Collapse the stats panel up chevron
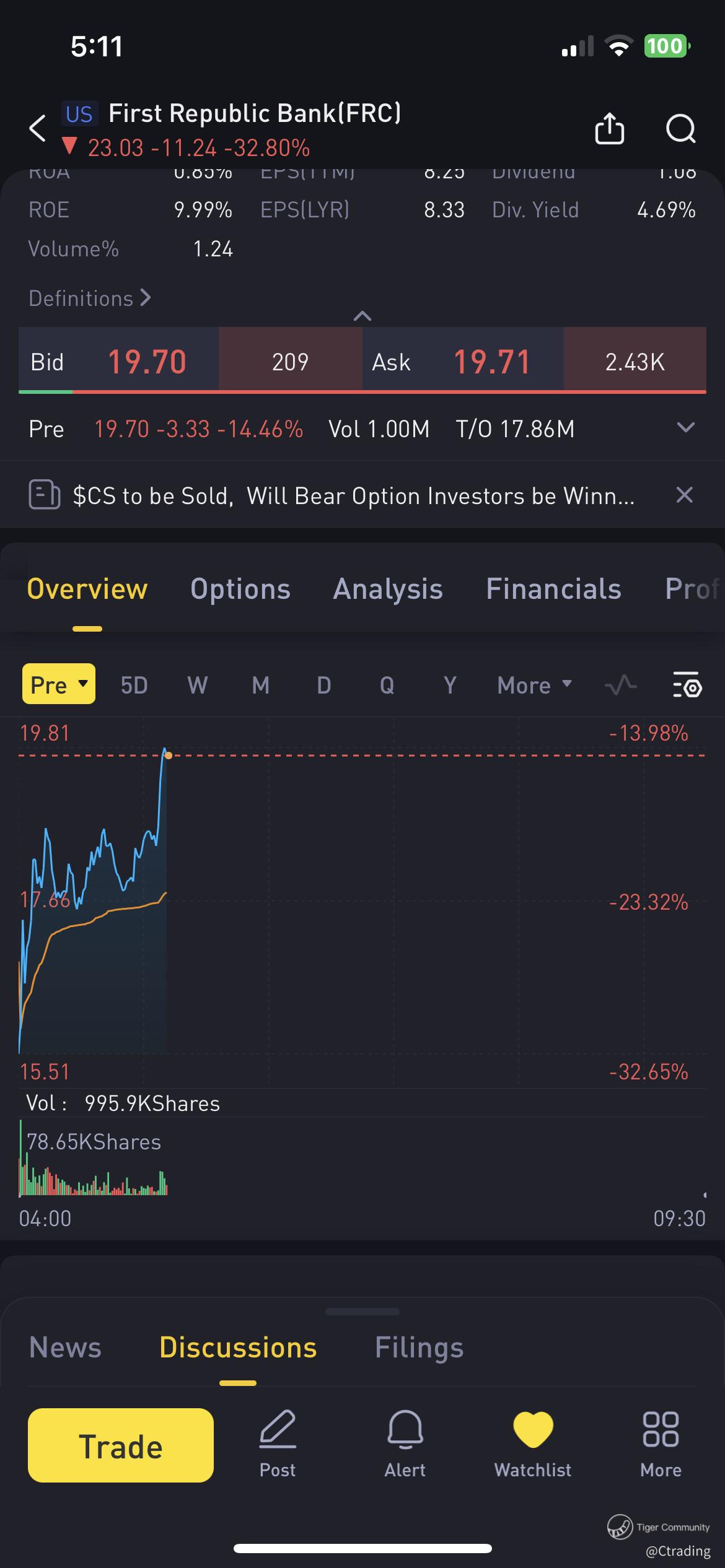725x1568 pixels. pyautogui.click(x=362, y=316)
